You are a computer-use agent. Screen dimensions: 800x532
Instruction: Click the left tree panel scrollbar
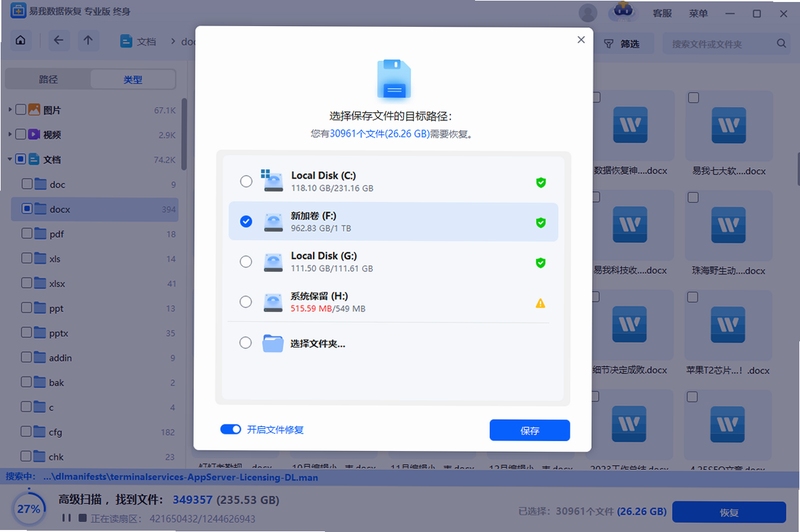184,134
